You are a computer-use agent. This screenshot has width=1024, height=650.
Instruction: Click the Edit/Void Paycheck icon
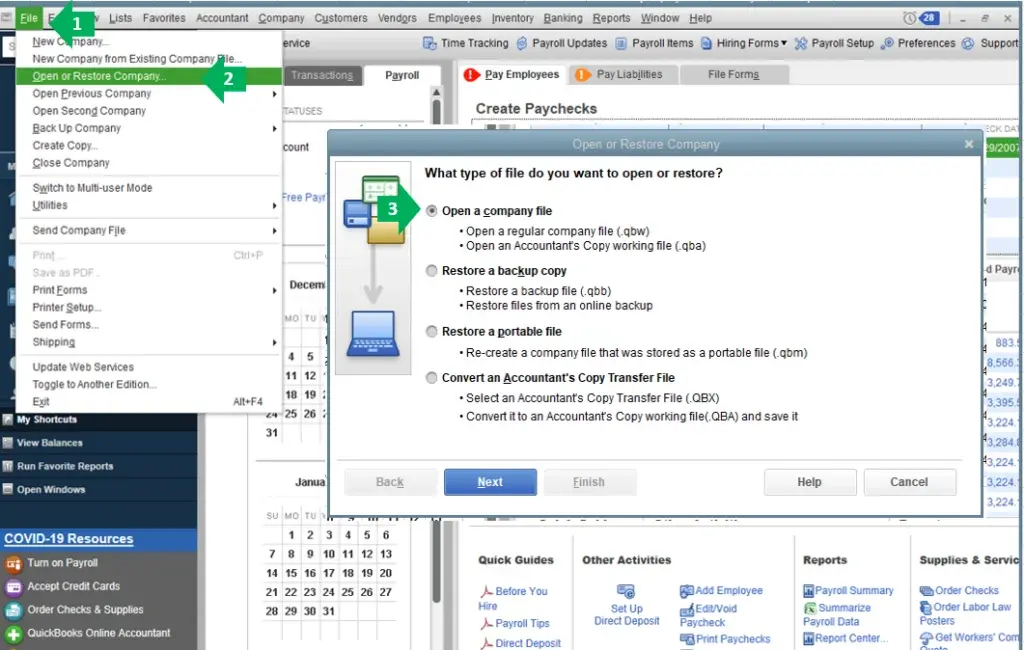[x=686, y=610]
